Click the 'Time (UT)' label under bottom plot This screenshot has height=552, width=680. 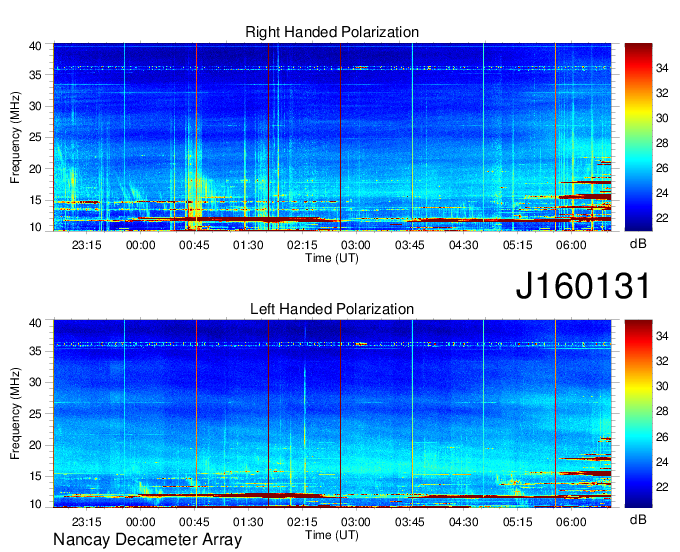tap(332, 535)
